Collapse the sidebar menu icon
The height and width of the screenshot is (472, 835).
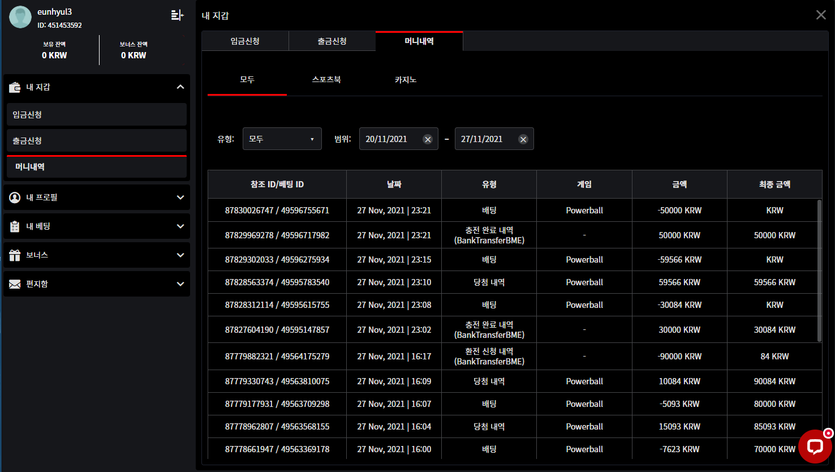click(177, 15)
